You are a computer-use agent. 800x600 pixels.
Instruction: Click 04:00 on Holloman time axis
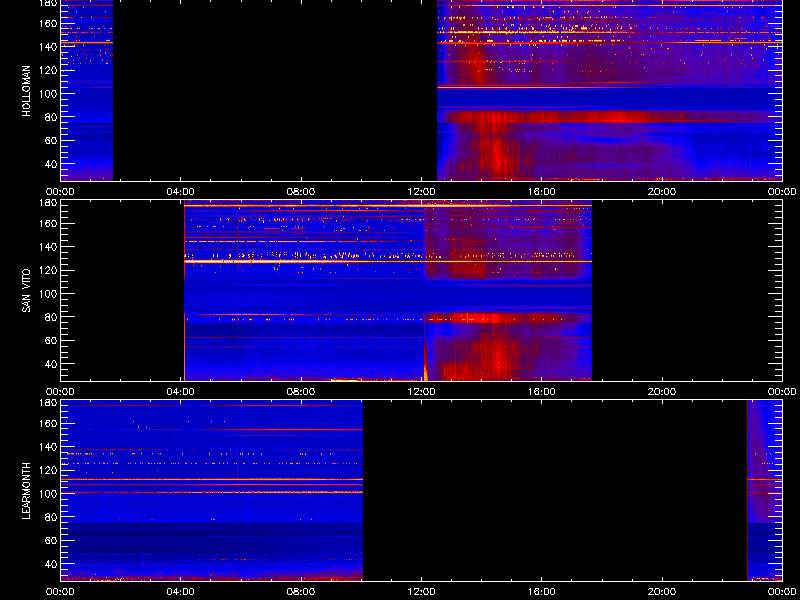[x=181, y=192]
